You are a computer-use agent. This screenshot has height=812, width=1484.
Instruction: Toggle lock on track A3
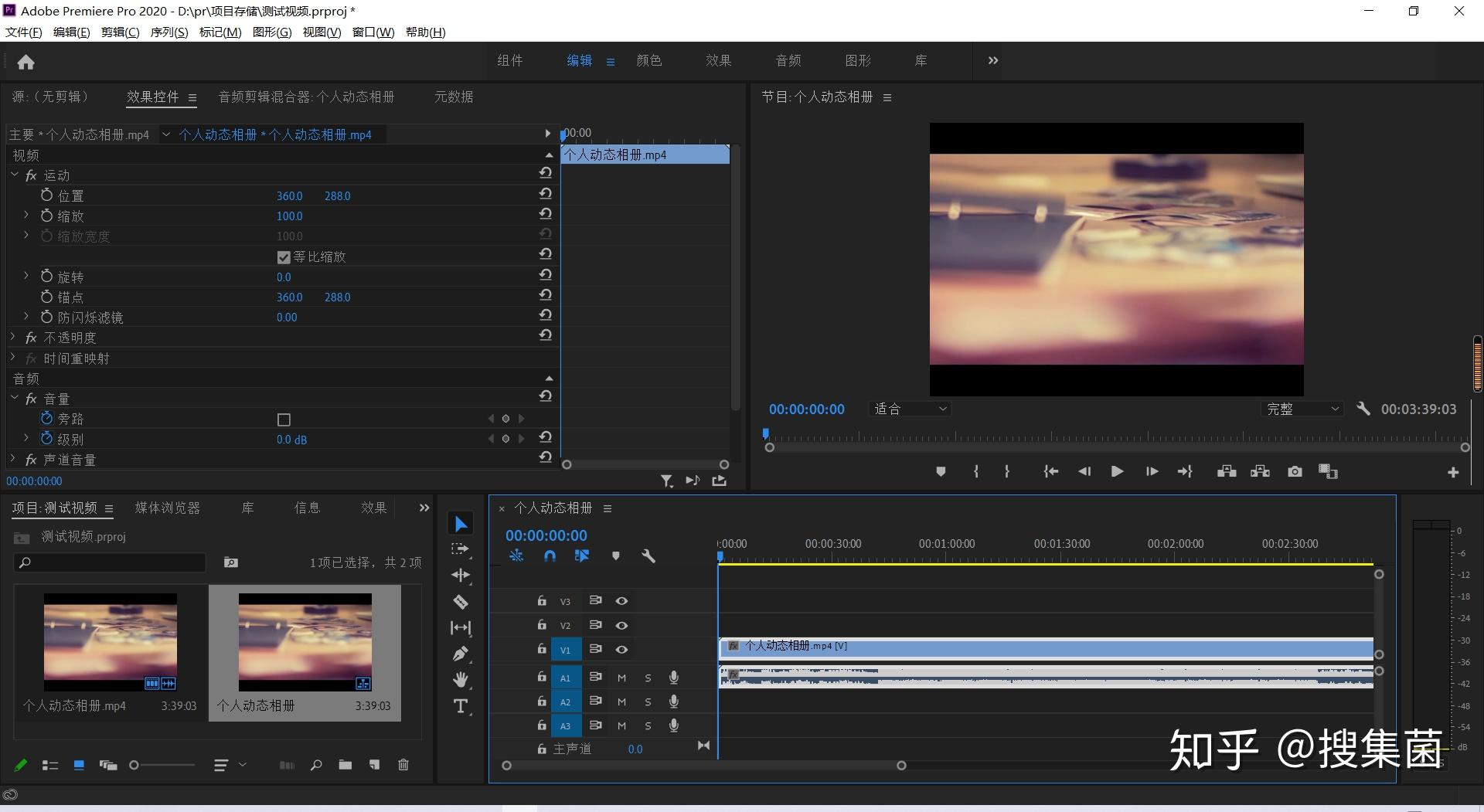point(542,725)
